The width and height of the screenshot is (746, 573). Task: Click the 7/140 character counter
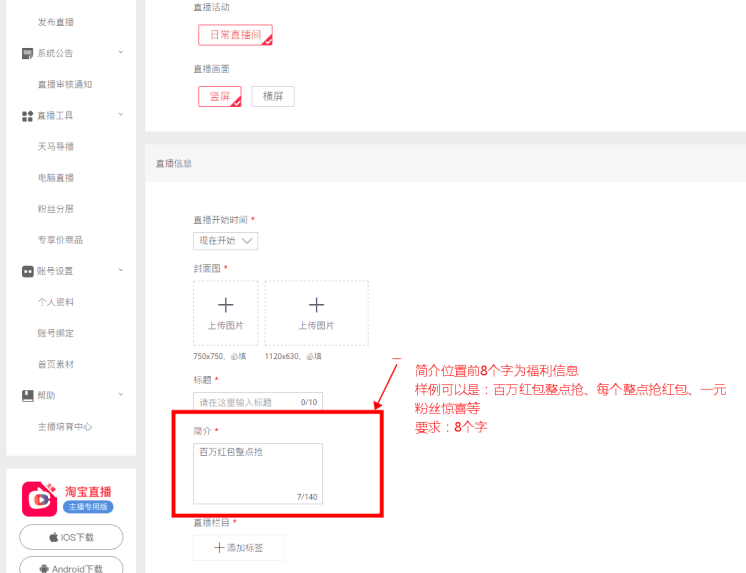(x=307, y=497)
